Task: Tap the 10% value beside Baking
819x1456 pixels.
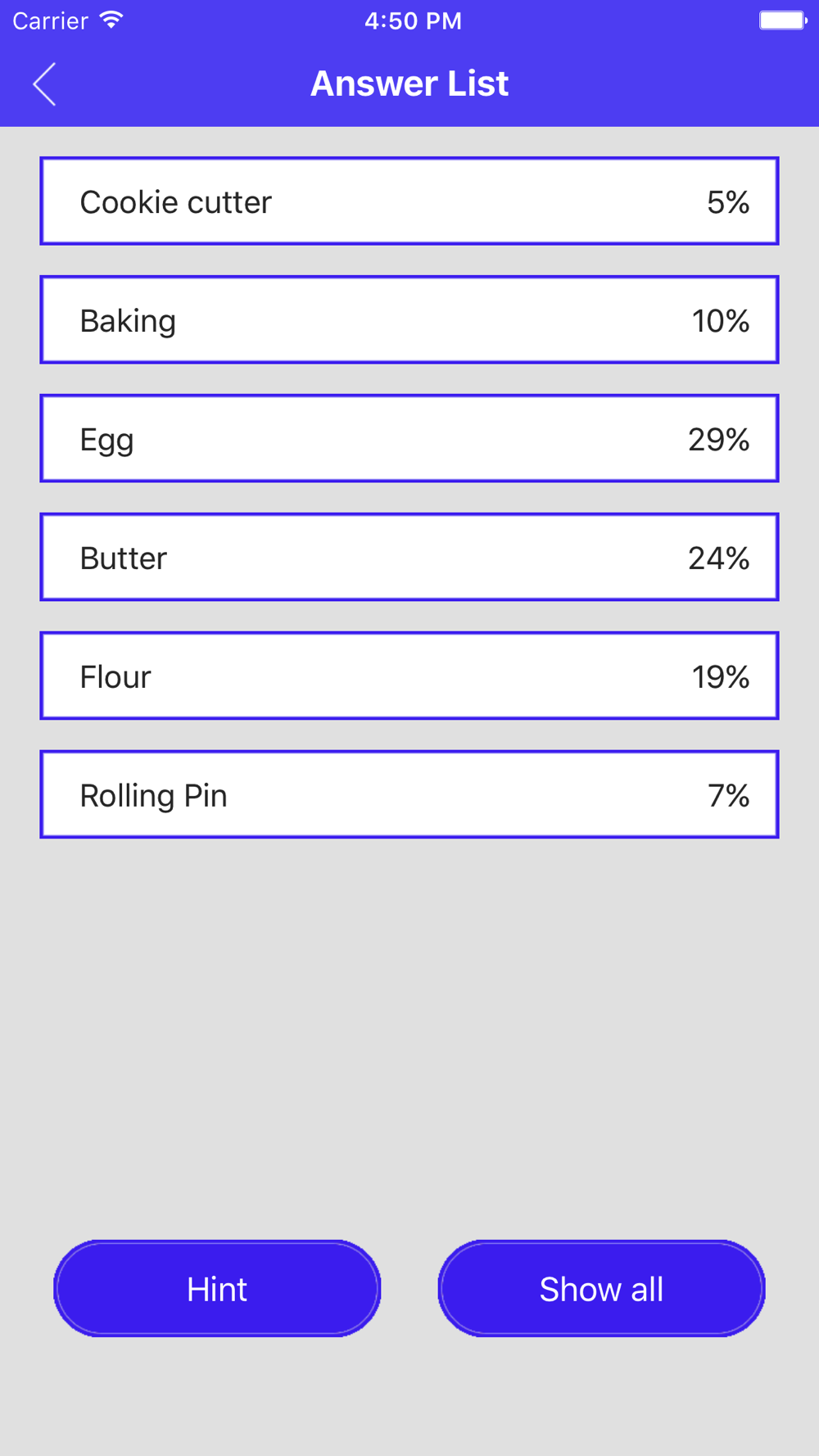Action: pos(720,321)
